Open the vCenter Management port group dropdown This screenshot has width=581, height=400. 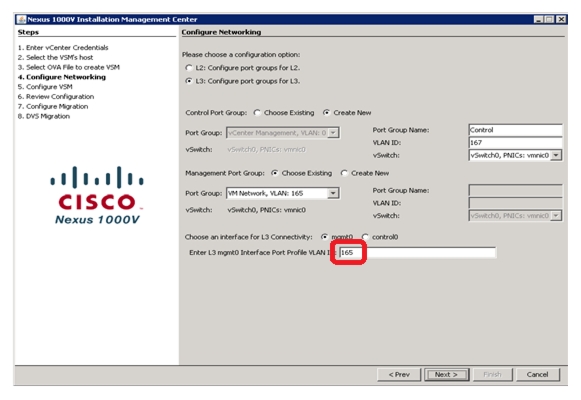click(x=333, y=133)
